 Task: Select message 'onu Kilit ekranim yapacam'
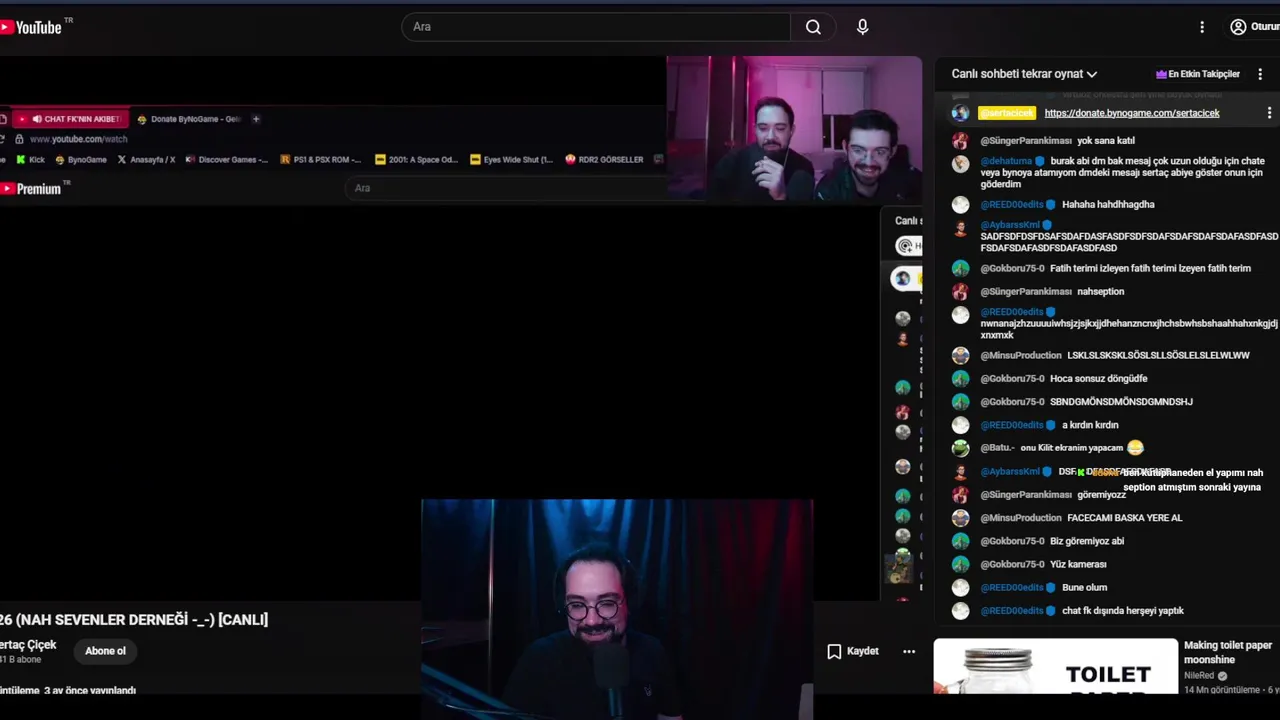[1071, 448]
